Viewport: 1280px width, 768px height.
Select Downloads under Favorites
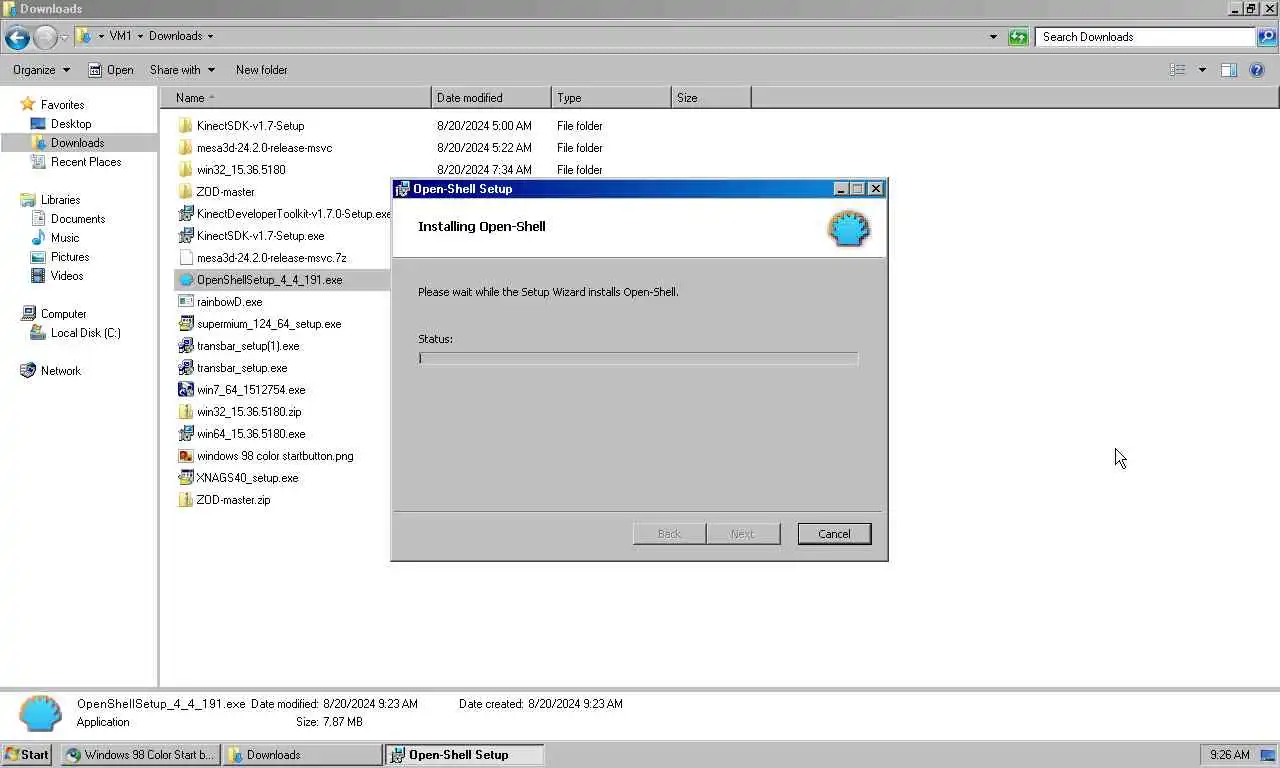[x=77, y=143]
